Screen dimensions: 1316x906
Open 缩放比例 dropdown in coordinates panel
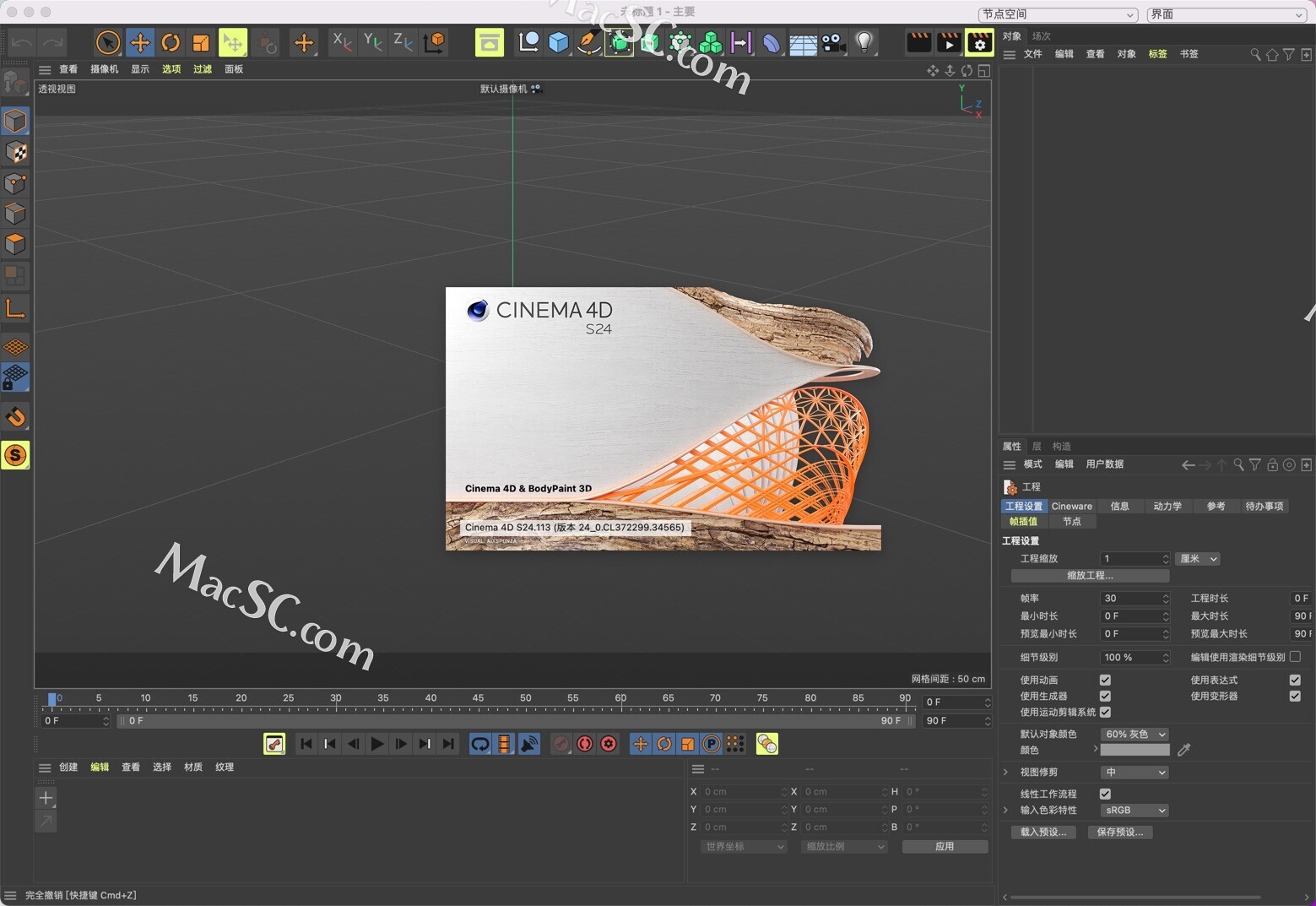[844, 846]
